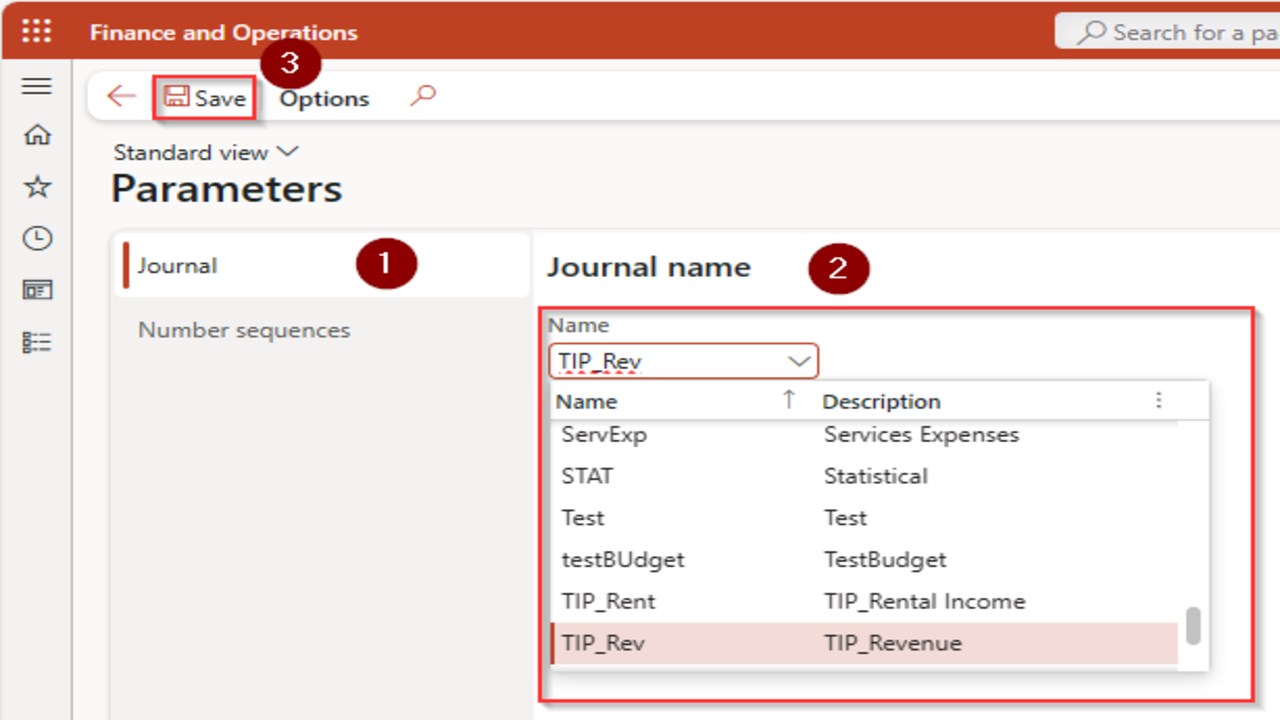The height and width of the screenshot is (720, 1280).
Task: Select the testBUdget journal name
Action: tap(623, 559)
